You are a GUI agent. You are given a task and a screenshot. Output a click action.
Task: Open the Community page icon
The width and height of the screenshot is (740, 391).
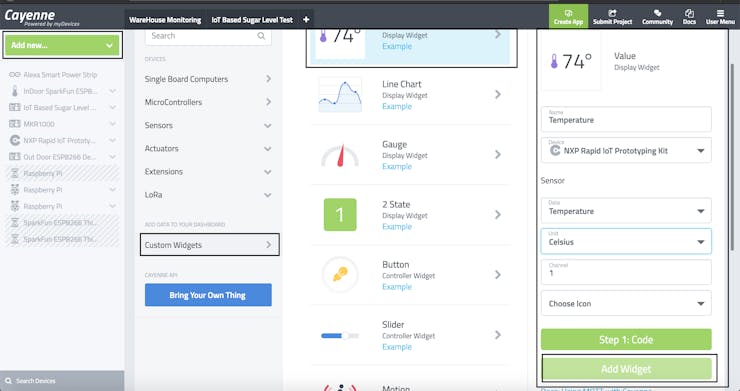pyautogui.click(x=657, y=13)
